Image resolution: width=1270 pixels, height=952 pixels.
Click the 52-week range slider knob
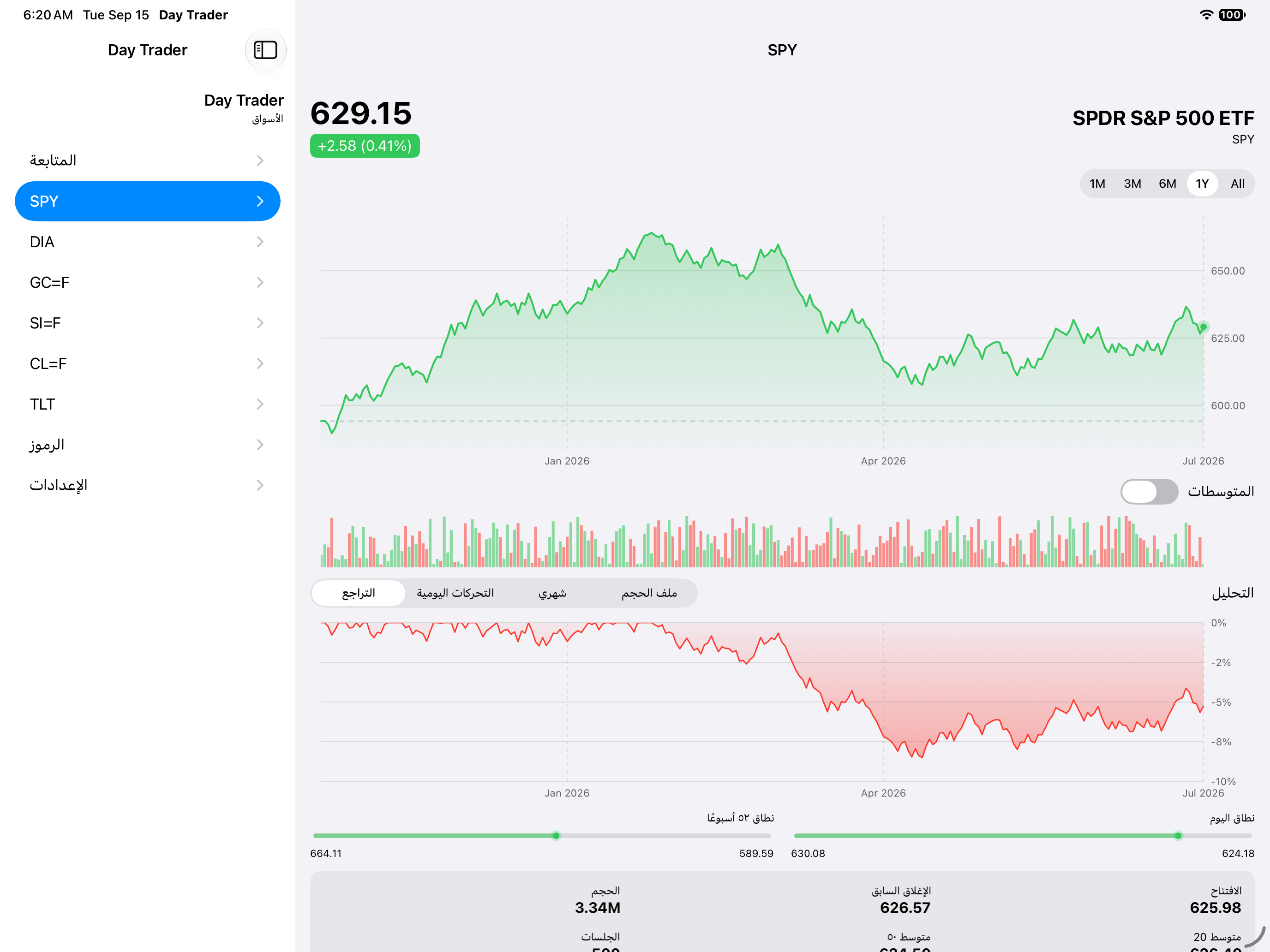556,835
